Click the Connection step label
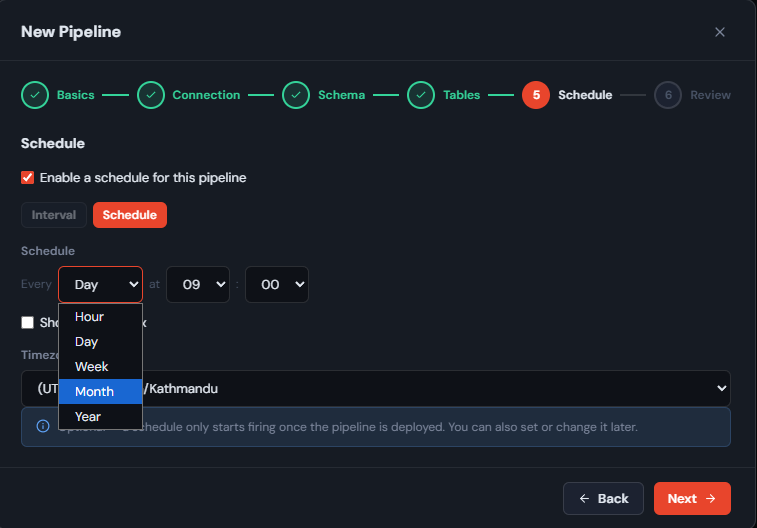The image size is (757, 528). [206, 95]
